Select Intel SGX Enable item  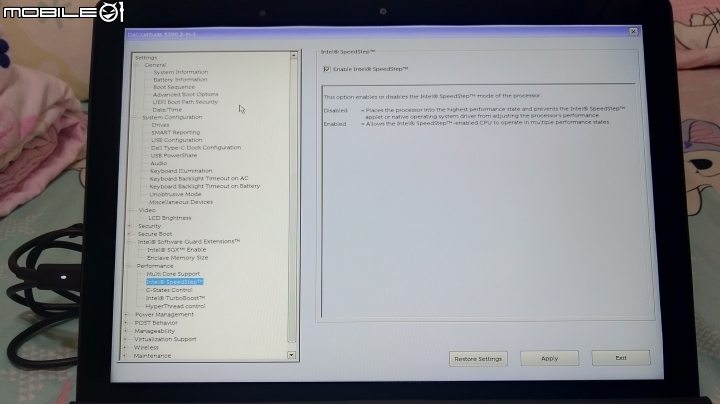(x=176, y=250)
